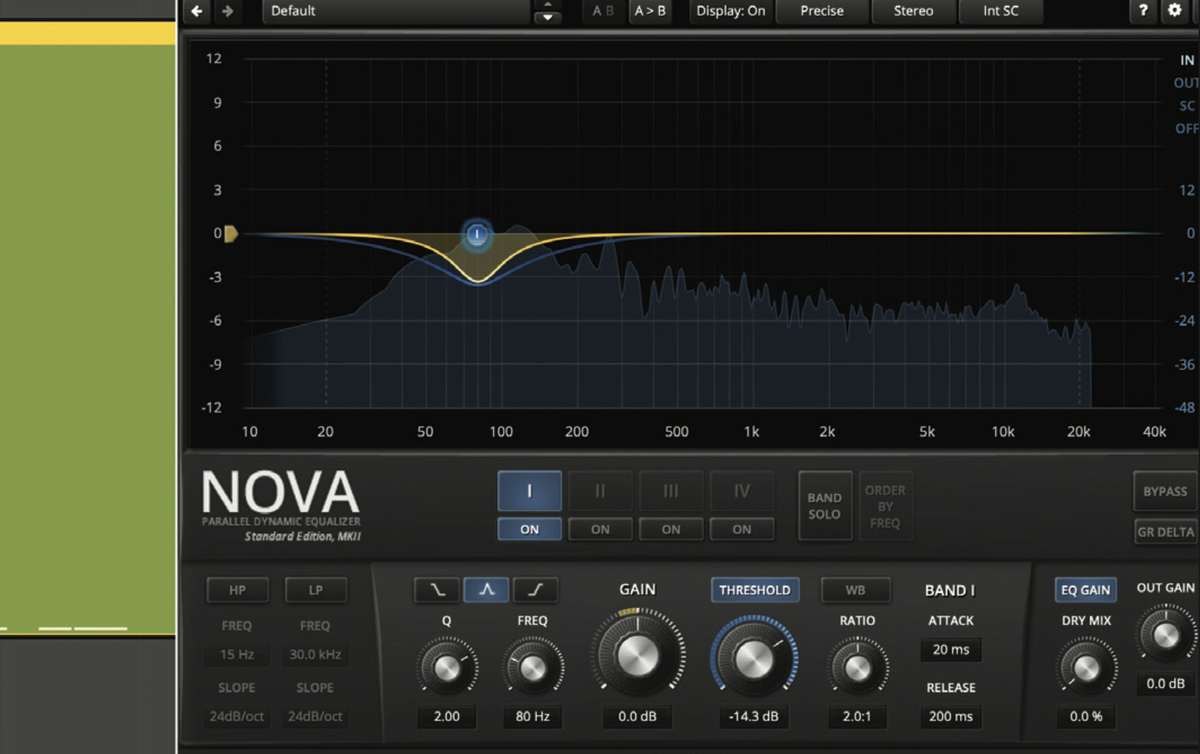The width and height of the screenshot is (1200, 754).
Task: Click the Band I node on the EQ curve
Action: click(477, 233)
